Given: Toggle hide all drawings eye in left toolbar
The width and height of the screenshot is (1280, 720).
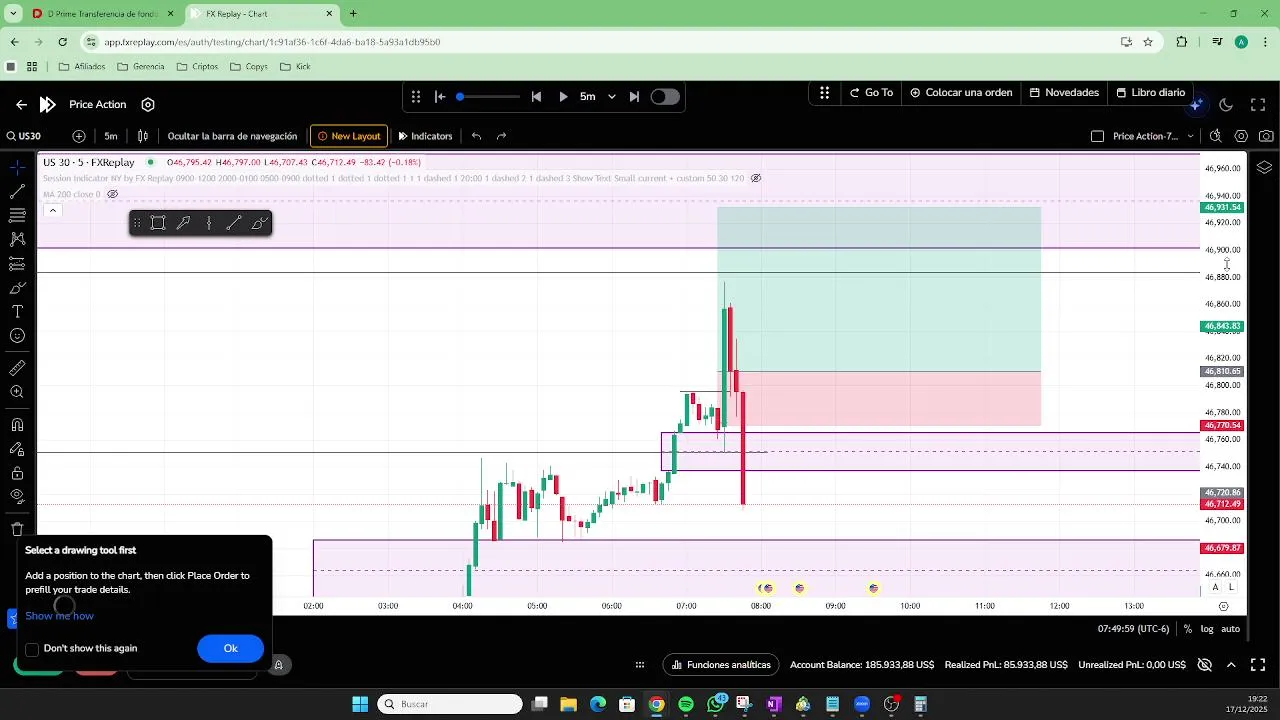Looking at the screenshot, I should 17,496.
